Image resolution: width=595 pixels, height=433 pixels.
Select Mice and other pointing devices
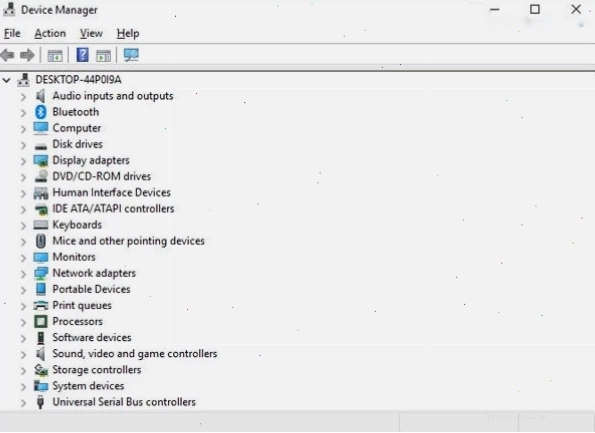click(128, 241)
